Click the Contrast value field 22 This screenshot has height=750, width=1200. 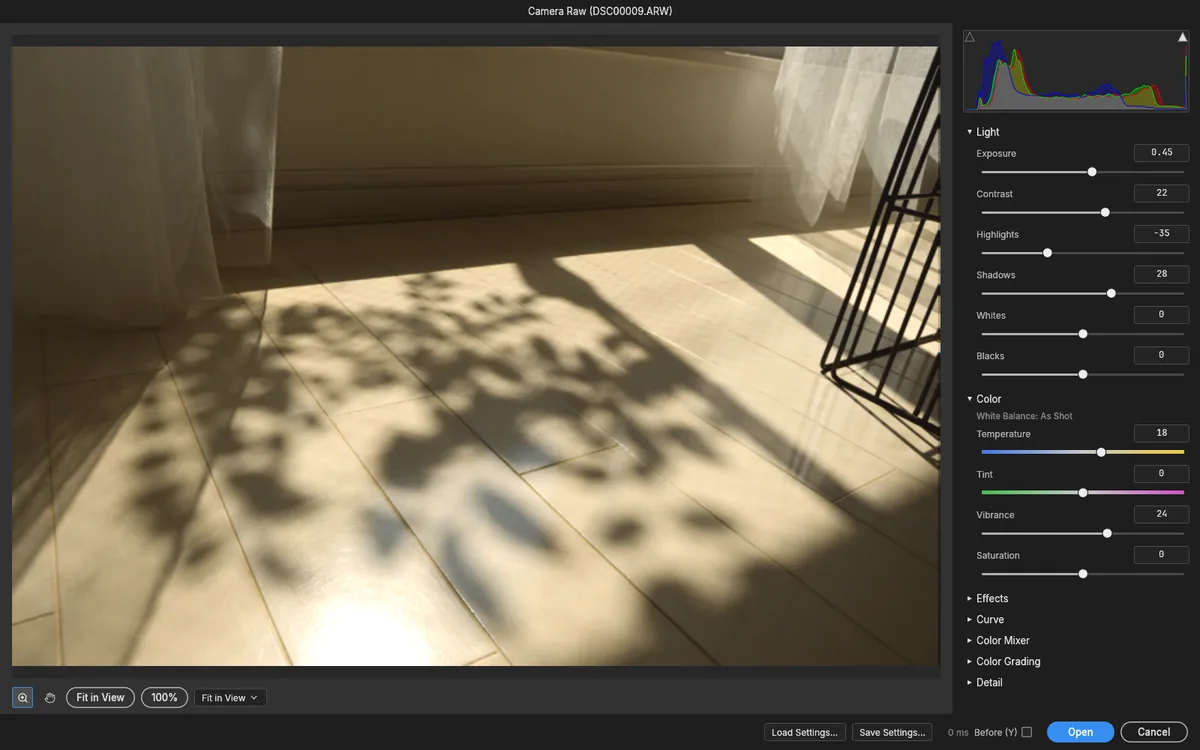1161,193
